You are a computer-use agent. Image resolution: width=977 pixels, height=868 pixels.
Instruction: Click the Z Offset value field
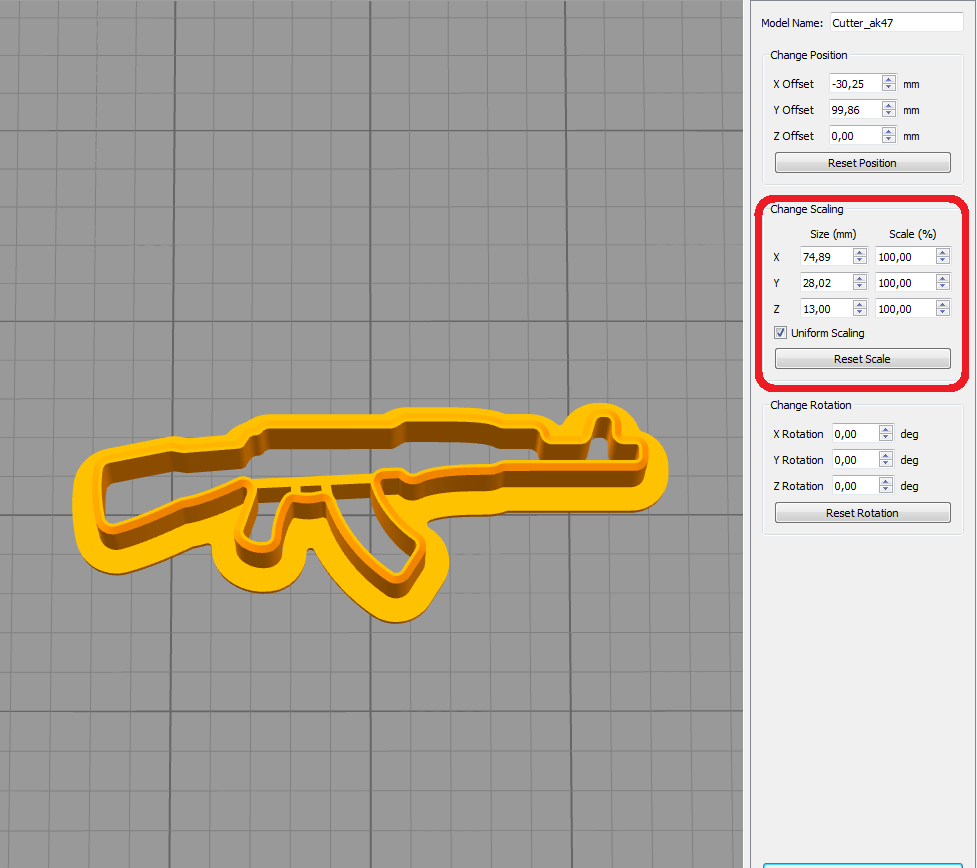tap(855, 136)
